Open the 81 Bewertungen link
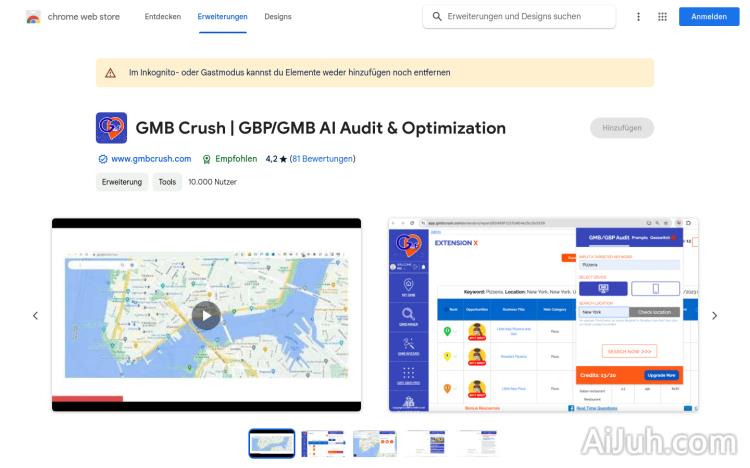Viewport: 750px width, 468px height. point(322,159)
